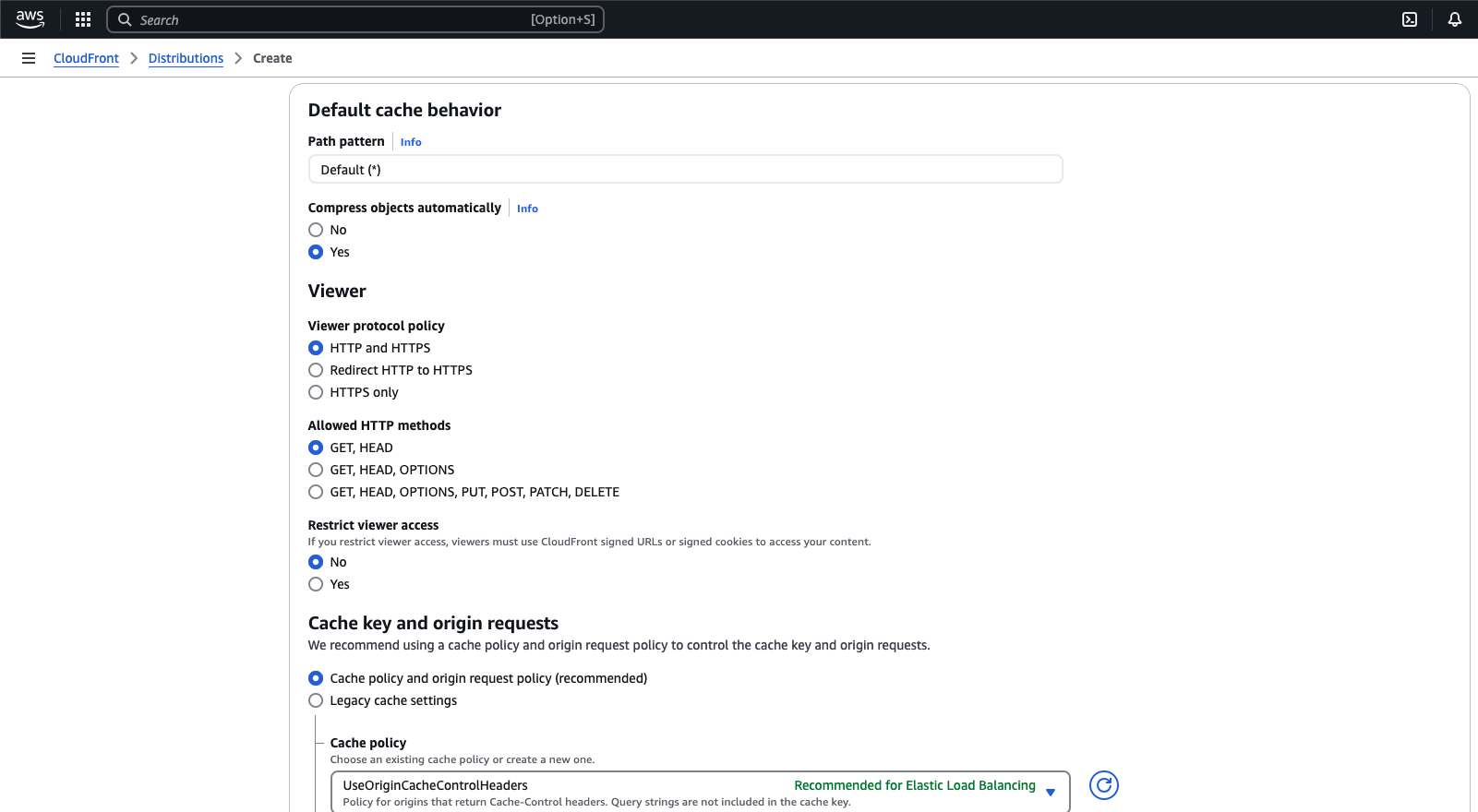
Task: Toggle the hamburger side navigation menu
Action: click(x=29, y=58)
